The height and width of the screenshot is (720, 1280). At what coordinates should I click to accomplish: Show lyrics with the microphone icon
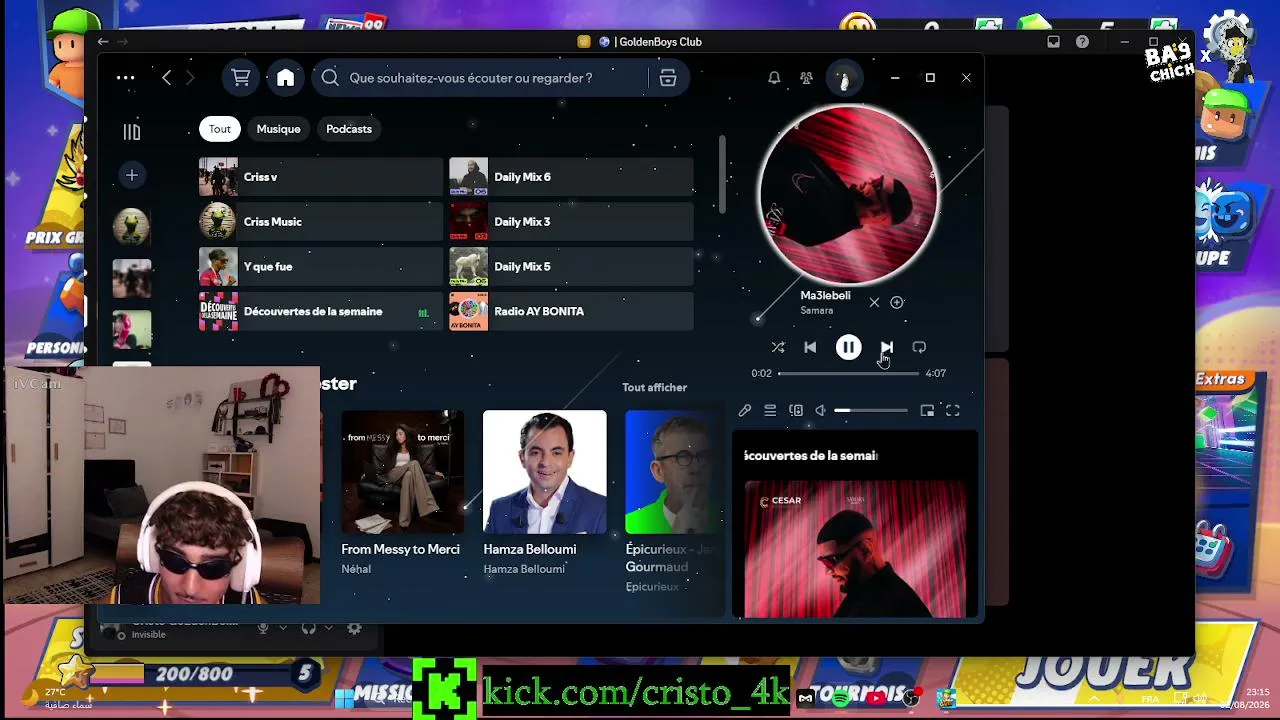click(745, 410)
